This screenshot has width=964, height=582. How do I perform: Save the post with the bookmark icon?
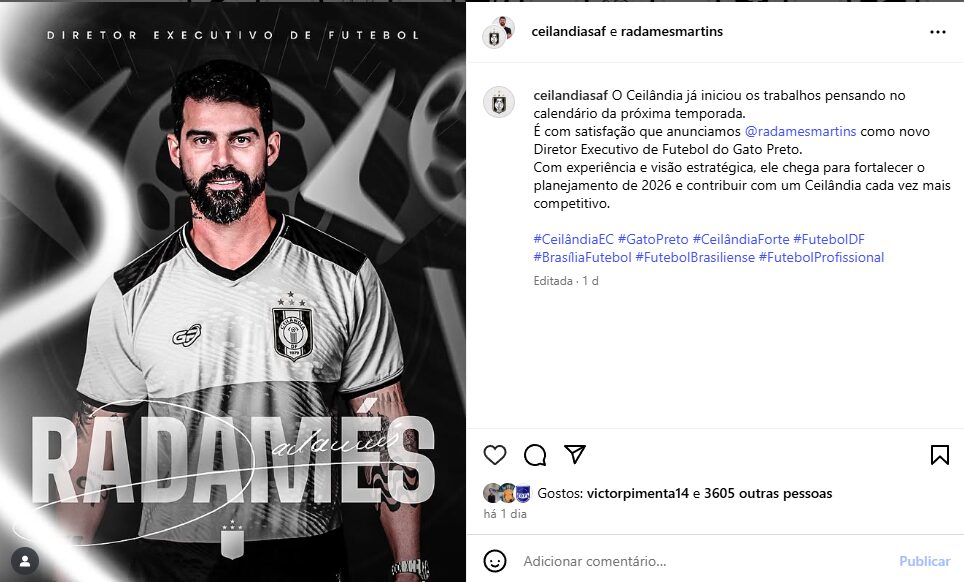pos(939,455)
